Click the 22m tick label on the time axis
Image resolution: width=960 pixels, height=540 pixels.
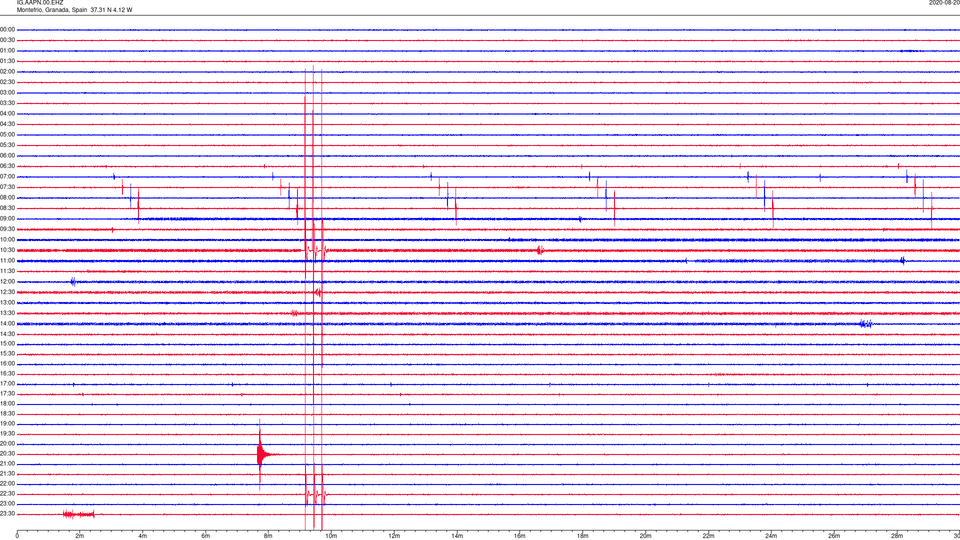click(x=708, y=536)
